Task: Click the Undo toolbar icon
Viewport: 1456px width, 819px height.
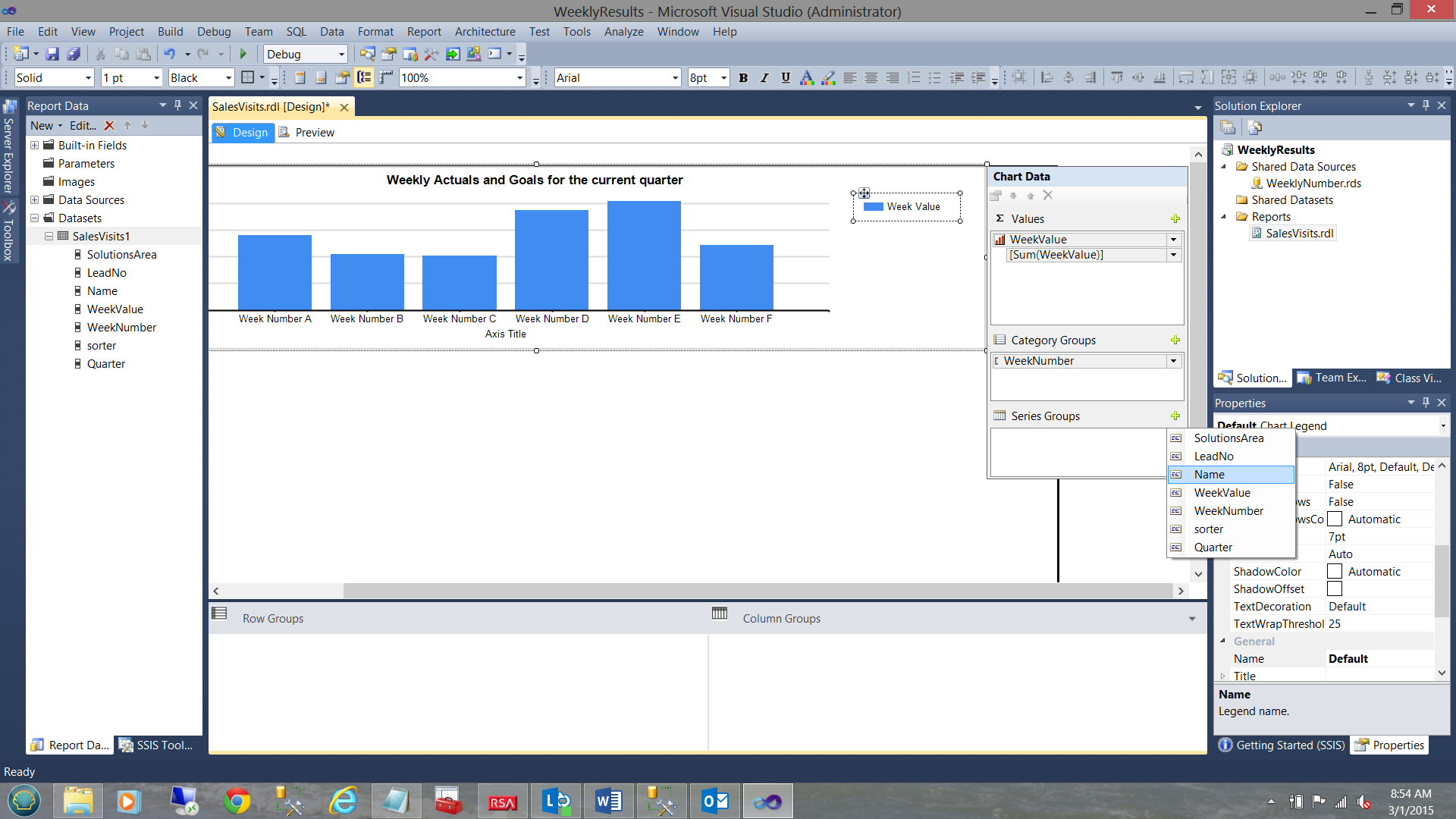Action: tap(169, 54)
